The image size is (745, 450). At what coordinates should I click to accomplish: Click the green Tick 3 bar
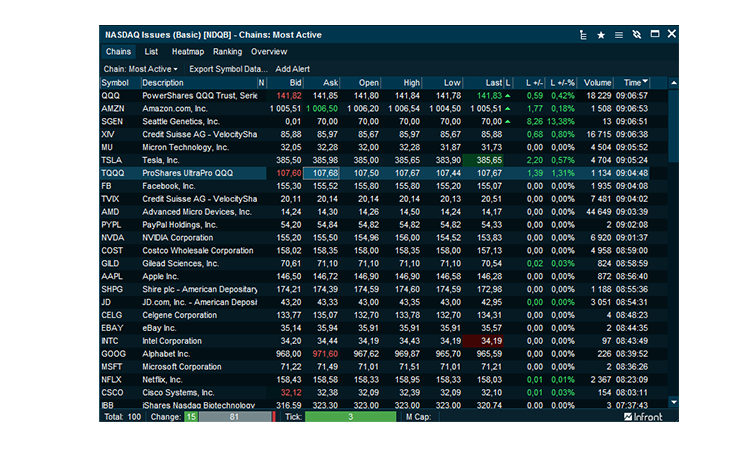[x=351, y=417]
